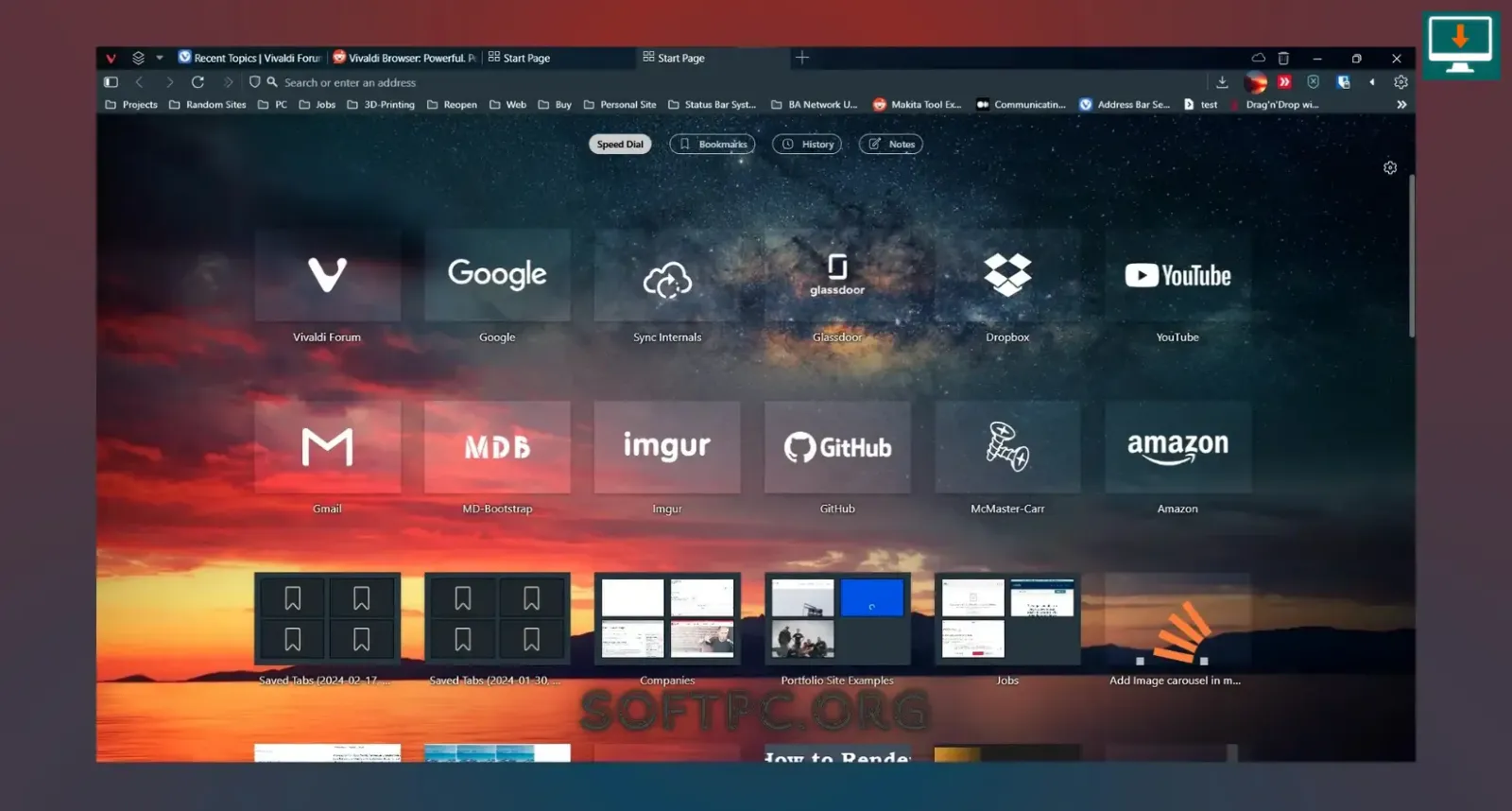
Task: Open synced tabs cloud icon
Action: pos(1258,58)
